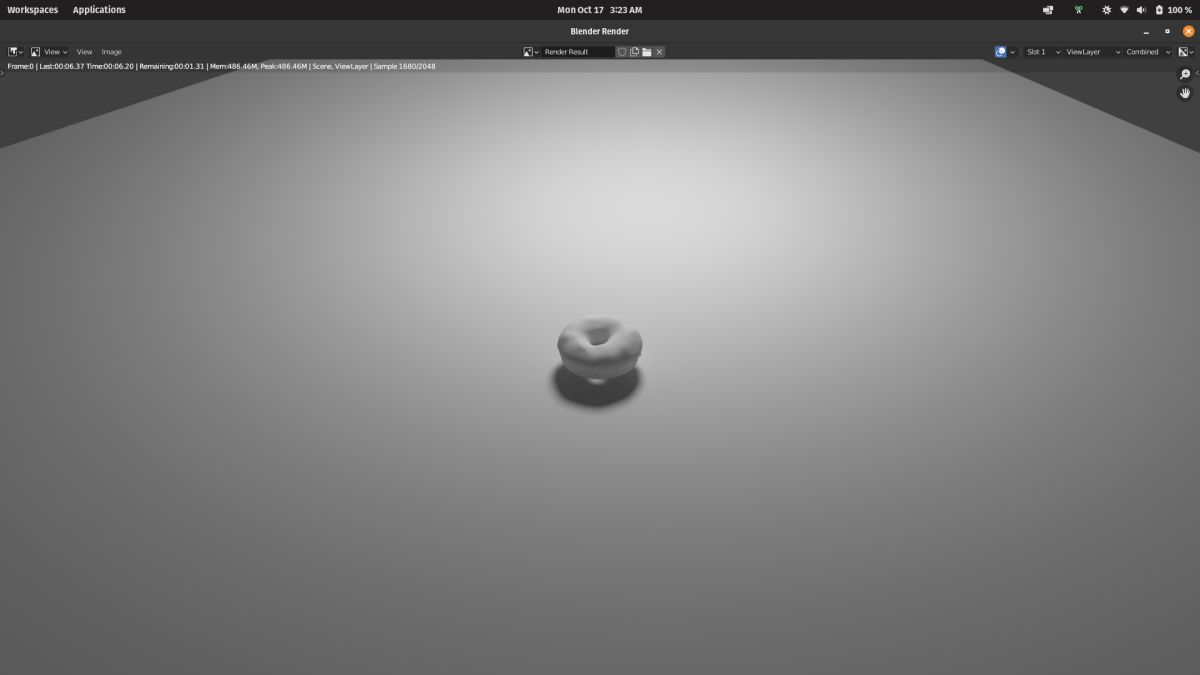Open the Combined render pass dropdown
The height and width of the screenshot is (675, 1200).
click(1148, 52)
